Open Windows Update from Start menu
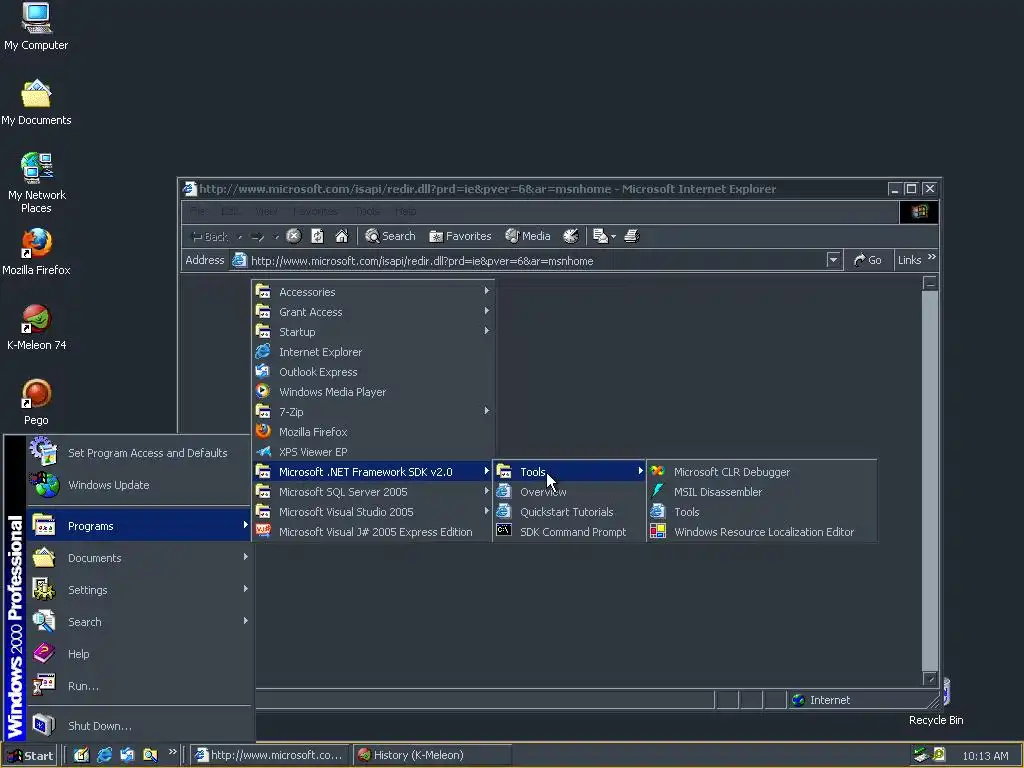This screenshot has height=768, width=1024. pyautogui.click(x=138, y=485)
